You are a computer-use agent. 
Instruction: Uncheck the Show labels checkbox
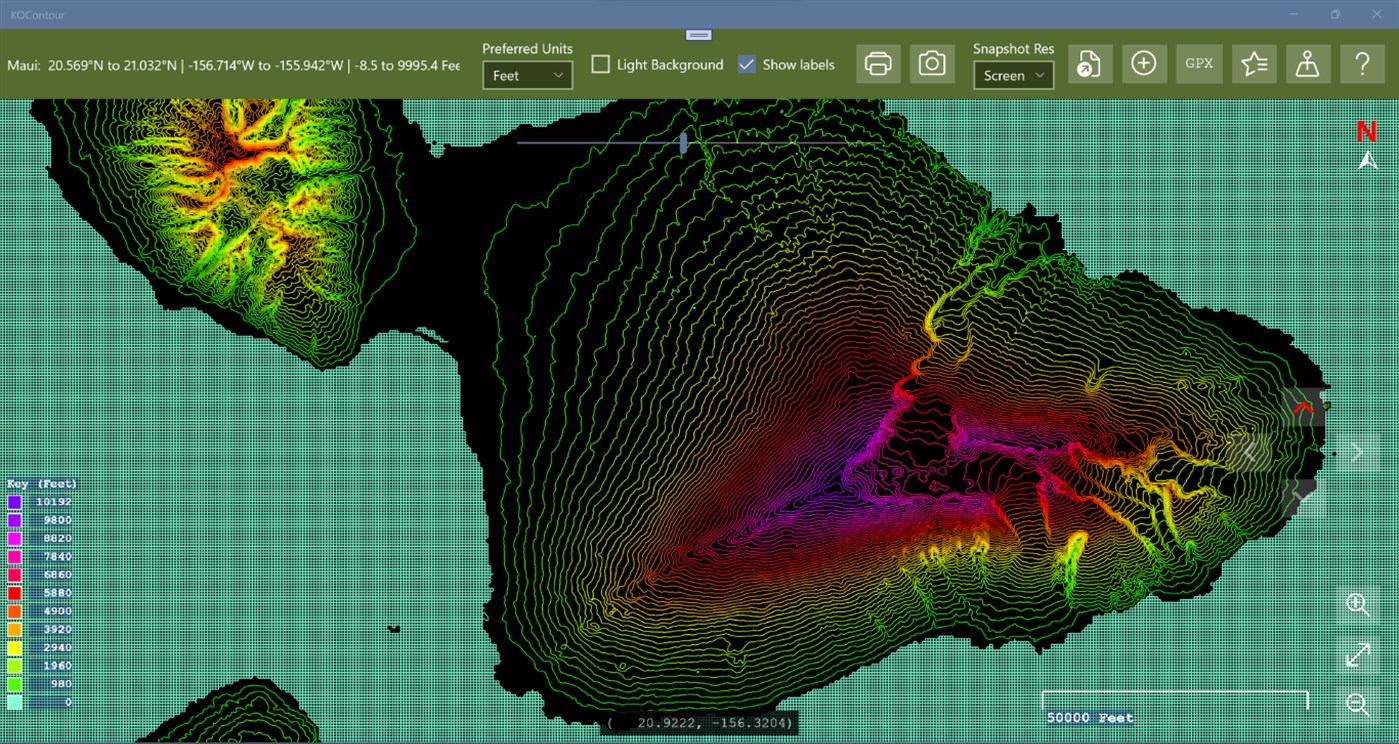pyautogui.click(x=746, y=64)
